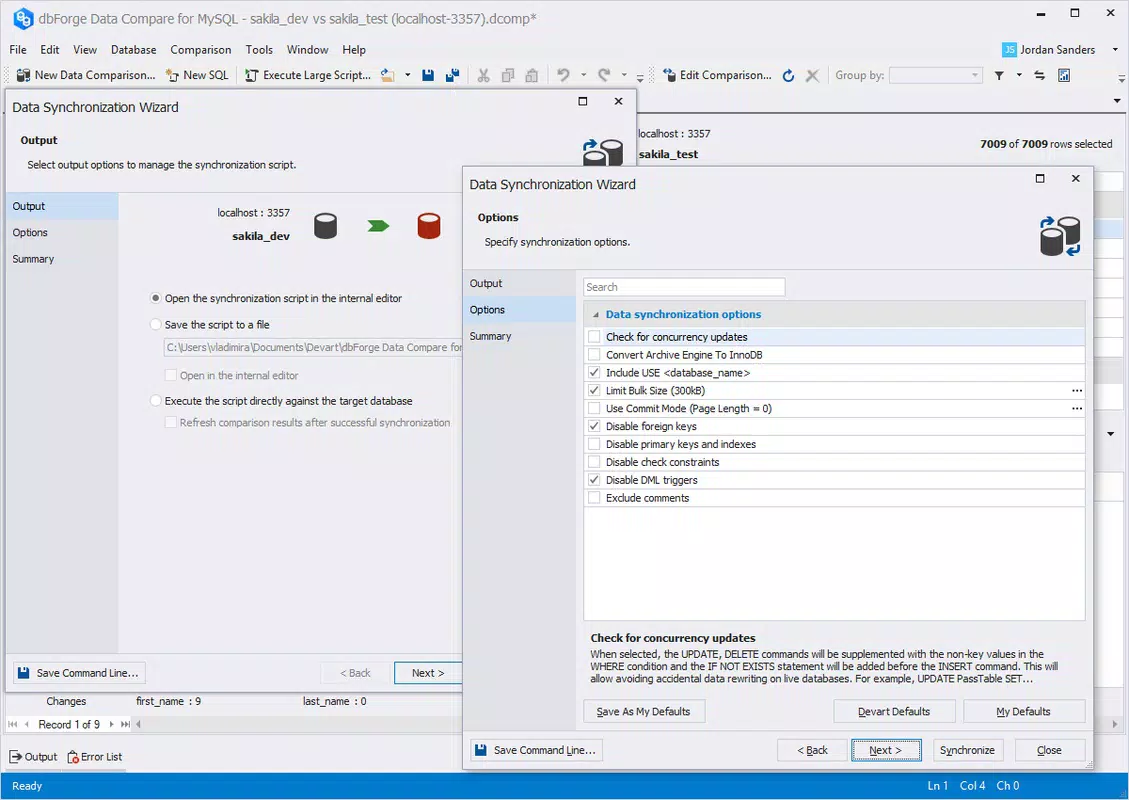Go to last record in navigator
This screenshot has width=1129, height=800.
pos(125,724)
